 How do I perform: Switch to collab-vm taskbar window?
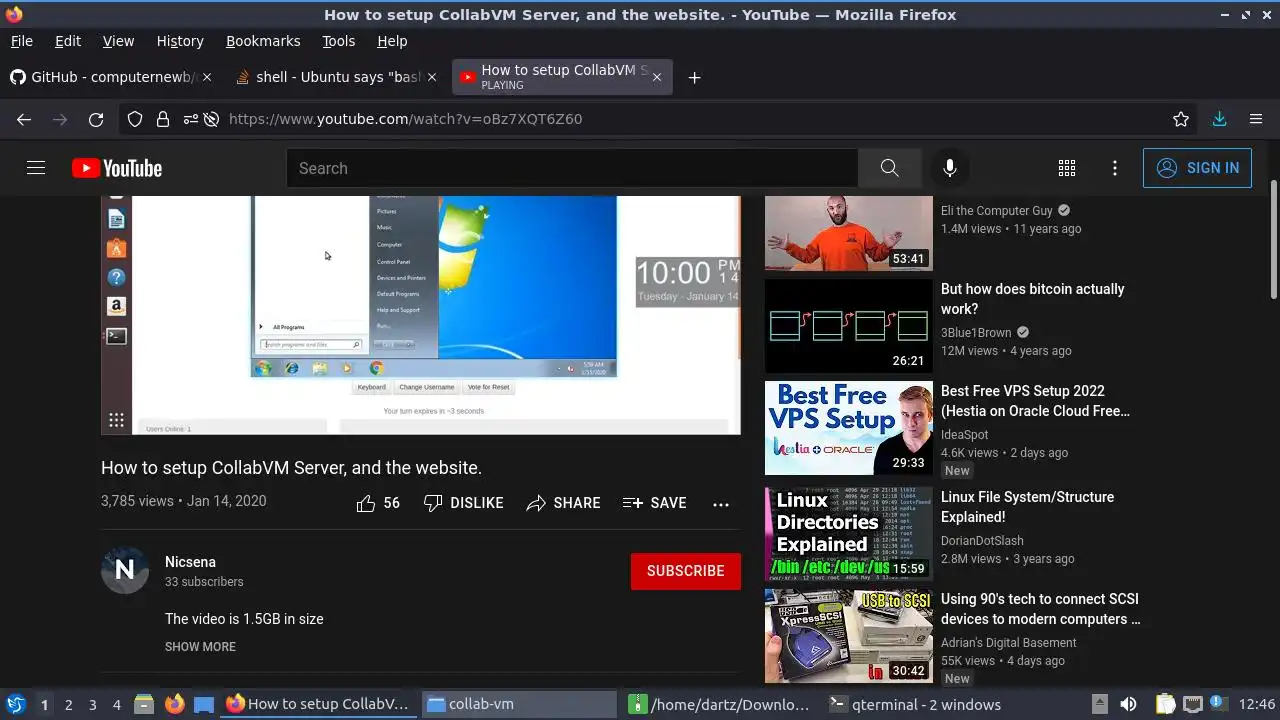[519, 704]
